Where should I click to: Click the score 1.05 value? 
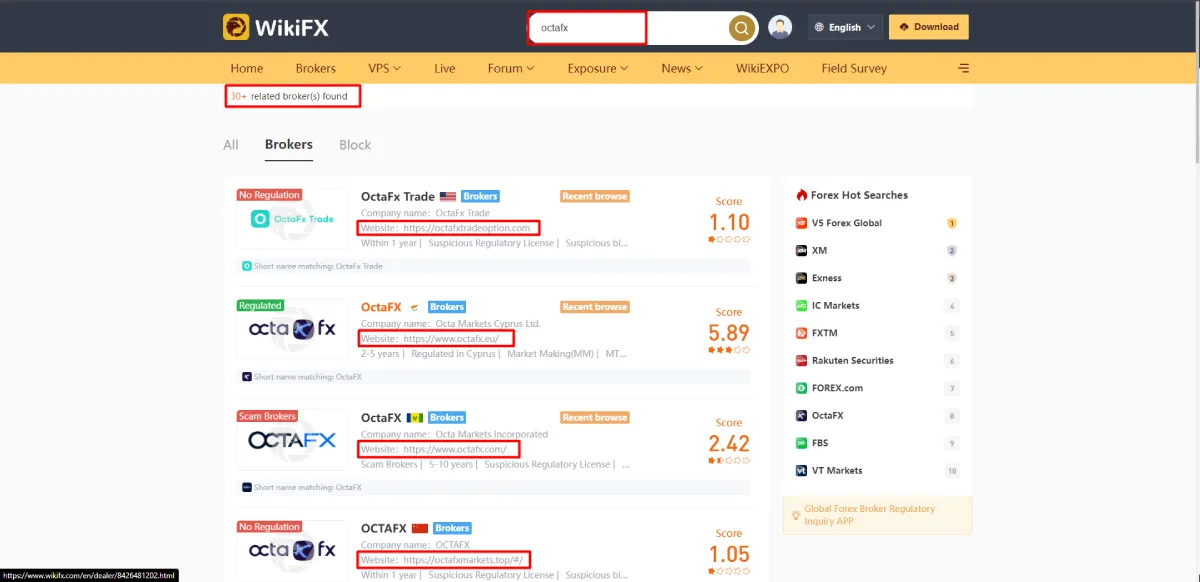pos(729,553)
